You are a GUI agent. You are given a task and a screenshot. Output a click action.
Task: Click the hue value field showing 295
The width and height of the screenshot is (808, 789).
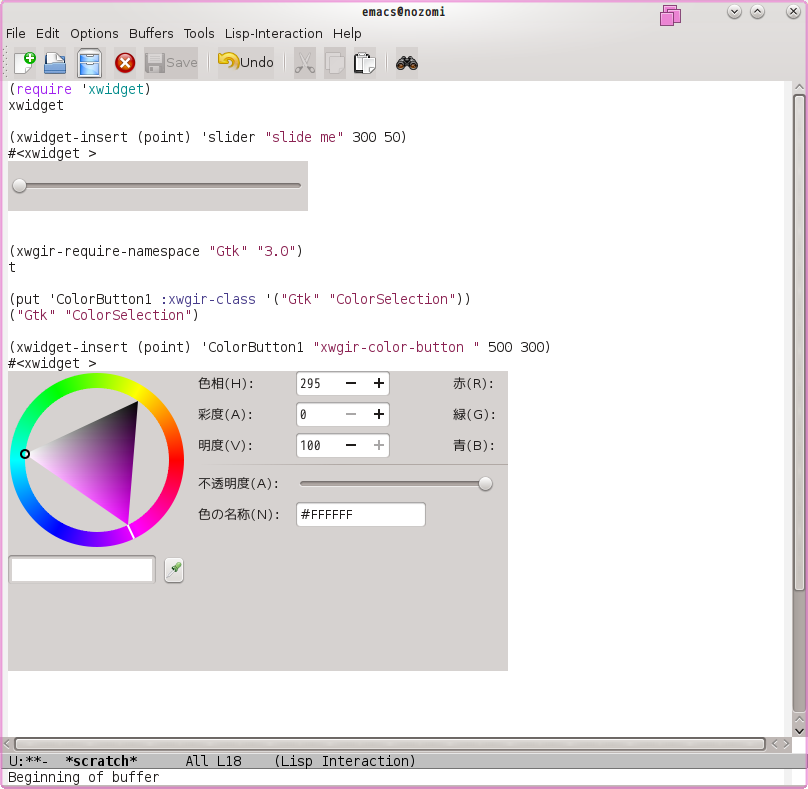(318, 383)
